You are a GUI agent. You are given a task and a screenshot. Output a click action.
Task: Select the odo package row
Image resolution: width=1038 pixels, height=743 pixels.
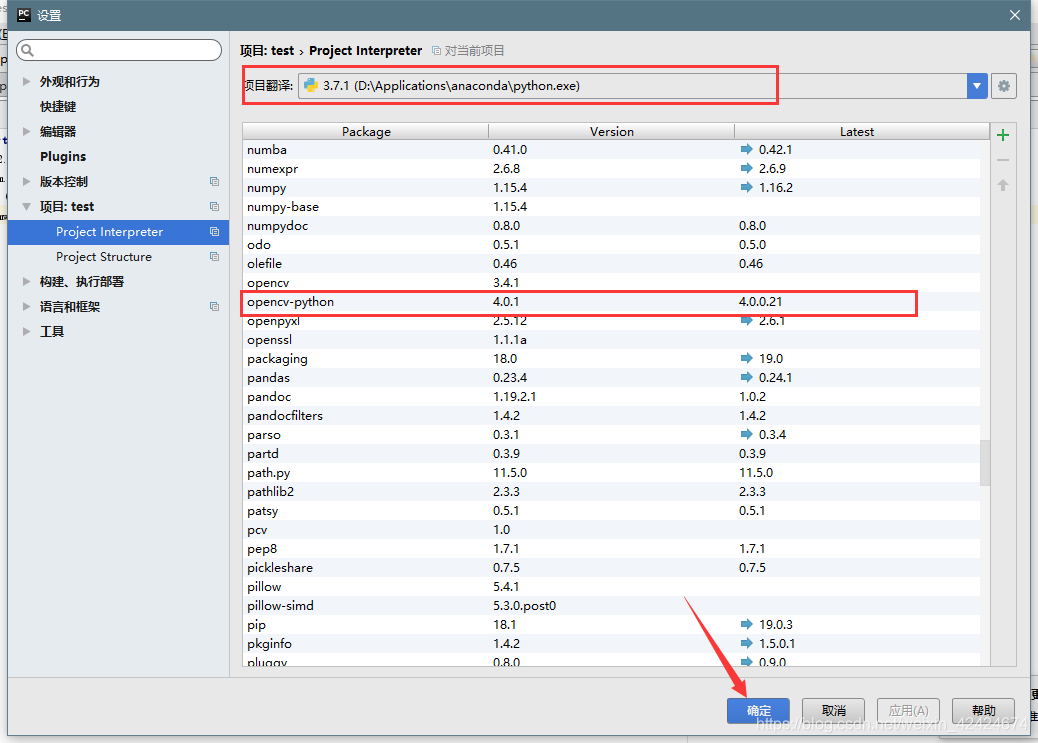tap(612, 245)
